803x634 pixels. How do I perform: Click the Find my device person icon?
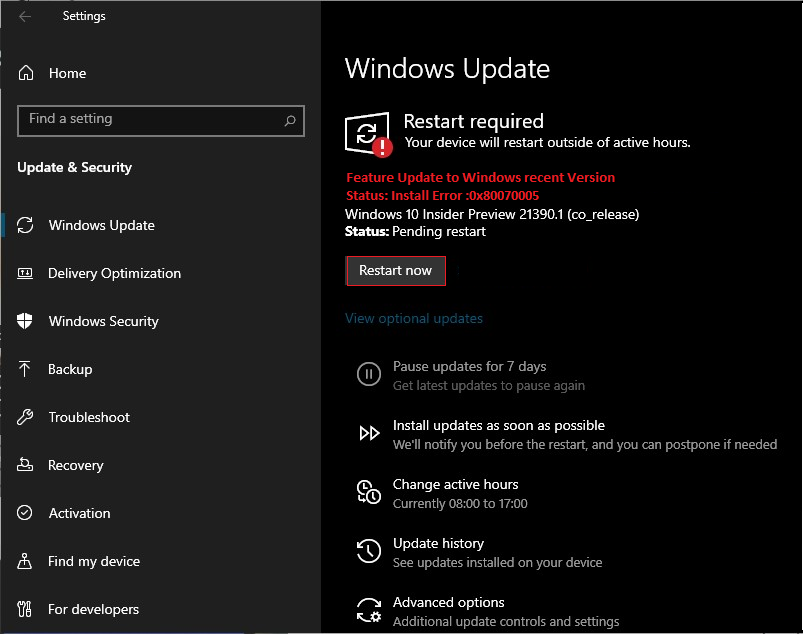tap(25, 561)
